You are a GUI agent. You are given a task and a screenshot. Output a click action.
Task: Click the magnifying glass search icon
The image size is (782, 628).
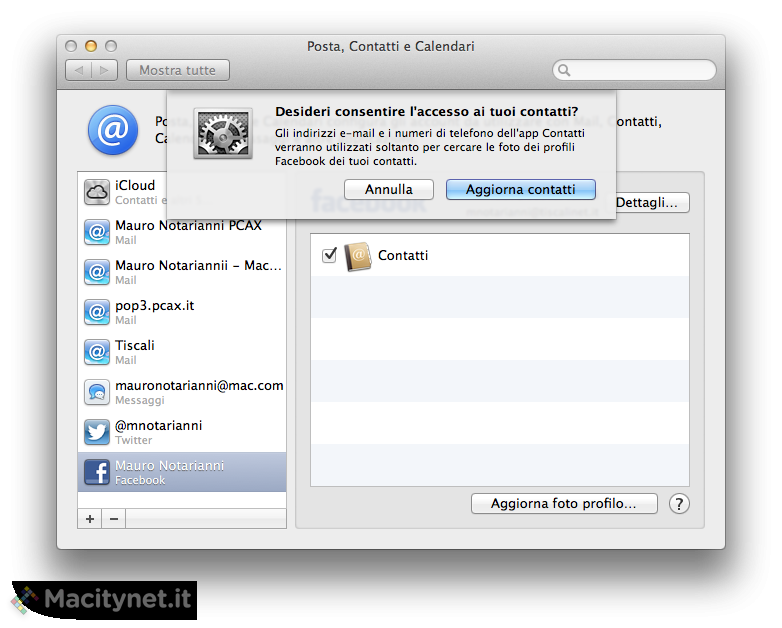(564, 70)
